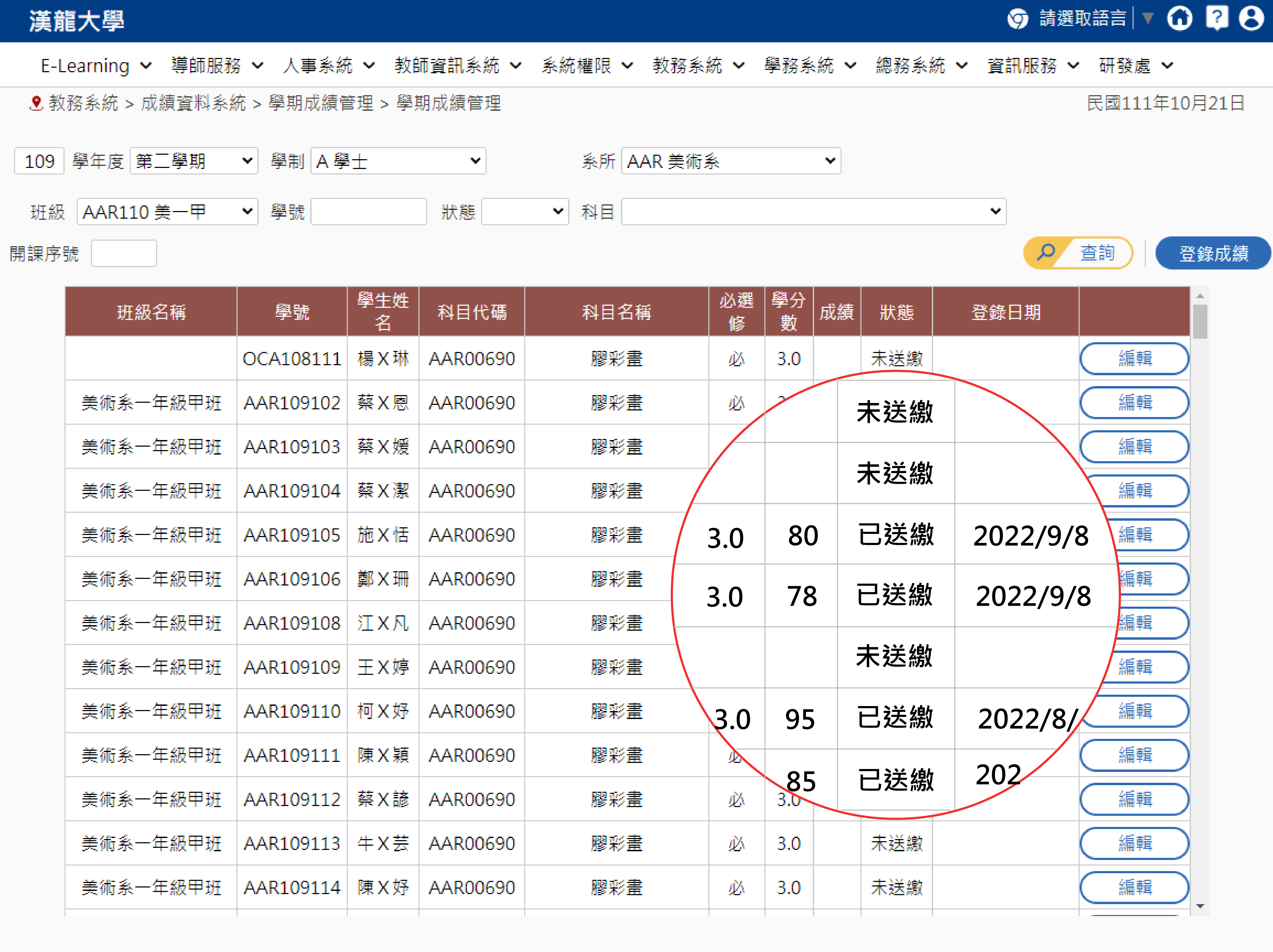Click student ID AAR109110 cell
1273x952 pixels.
click(x=292, y=712)
